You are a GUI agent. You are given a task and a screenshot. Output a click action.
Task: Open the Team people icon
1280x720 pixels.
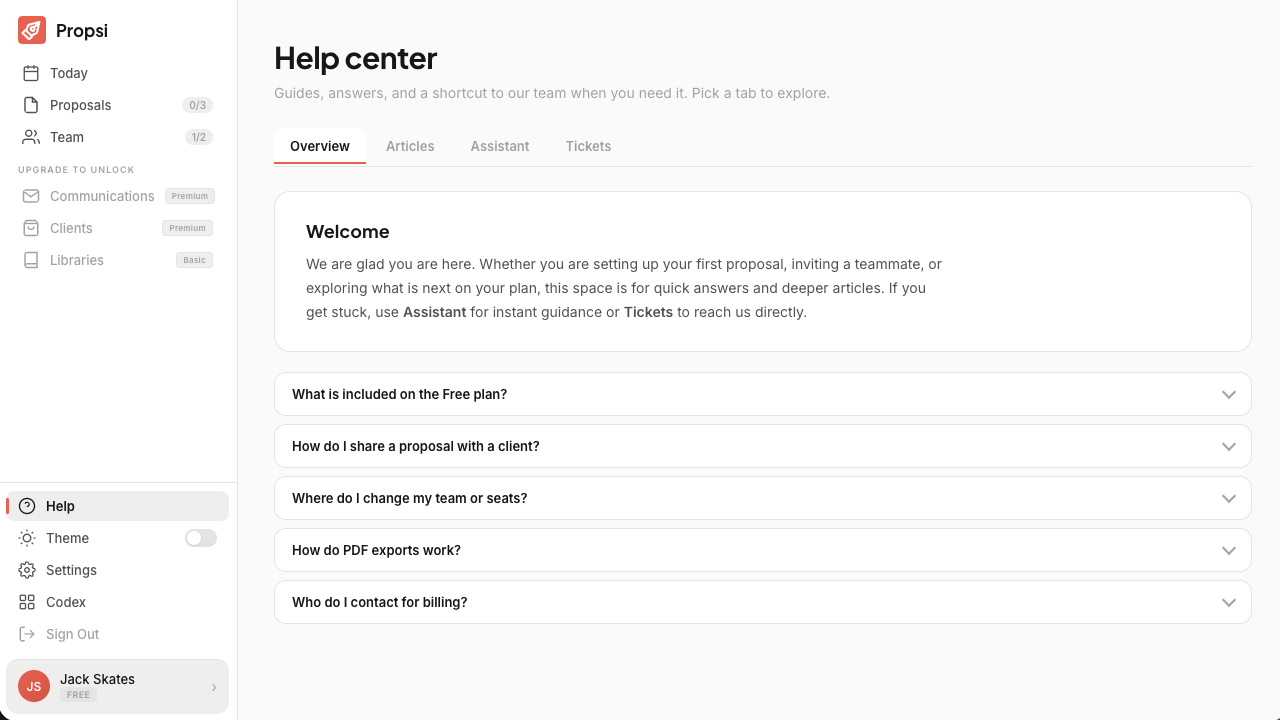tap(31, 137)
